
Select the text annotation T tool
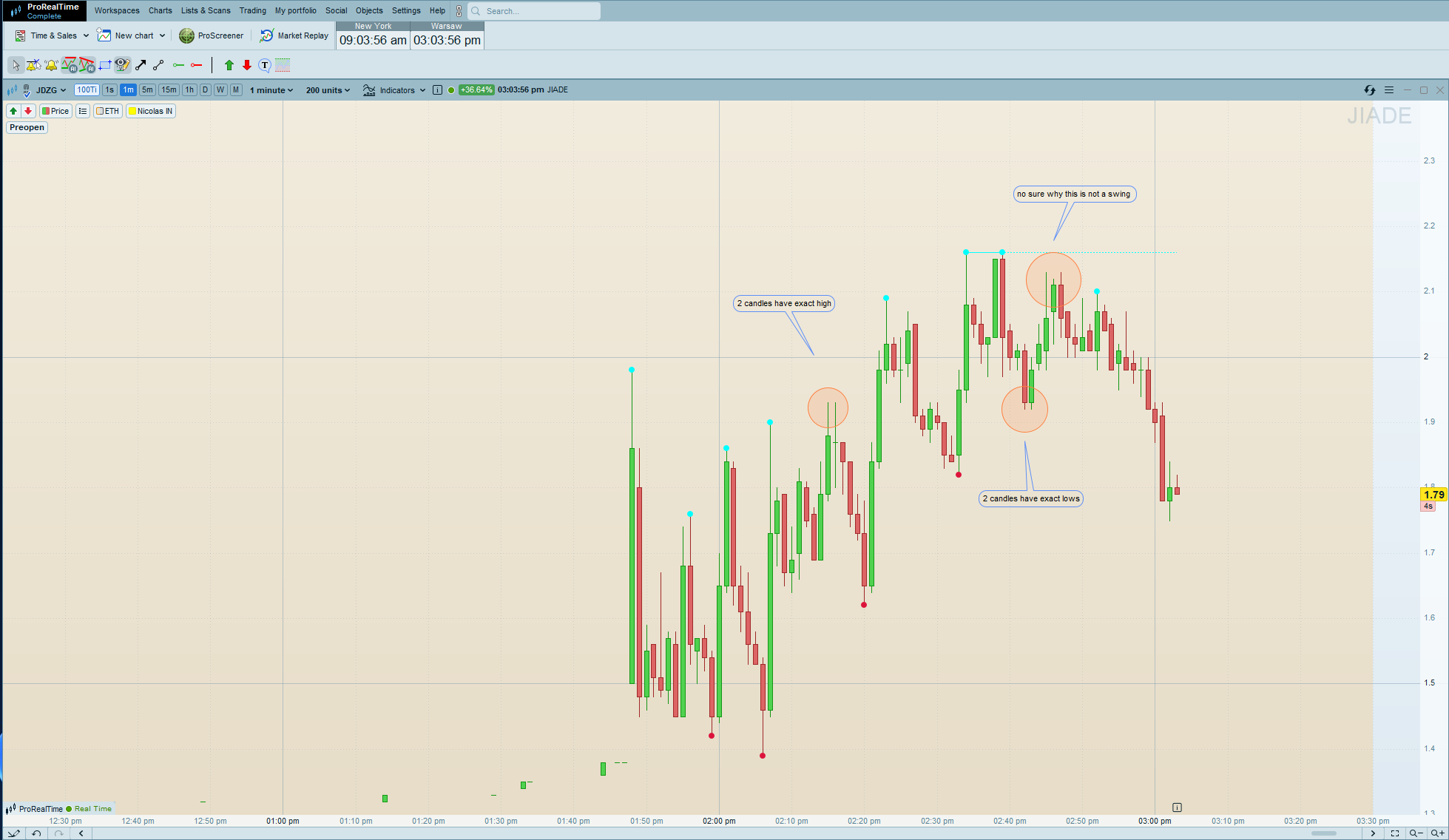point(265,66)
